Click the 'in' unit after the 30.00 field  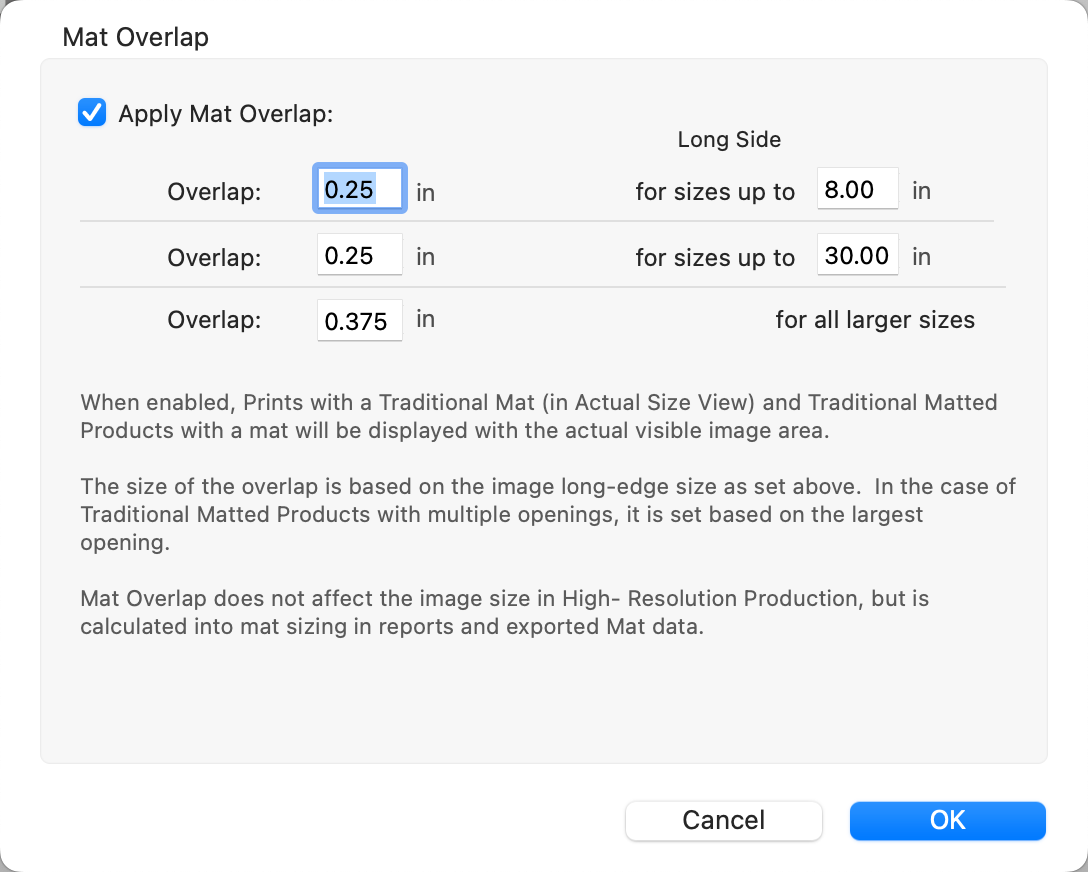coord(921,257)
